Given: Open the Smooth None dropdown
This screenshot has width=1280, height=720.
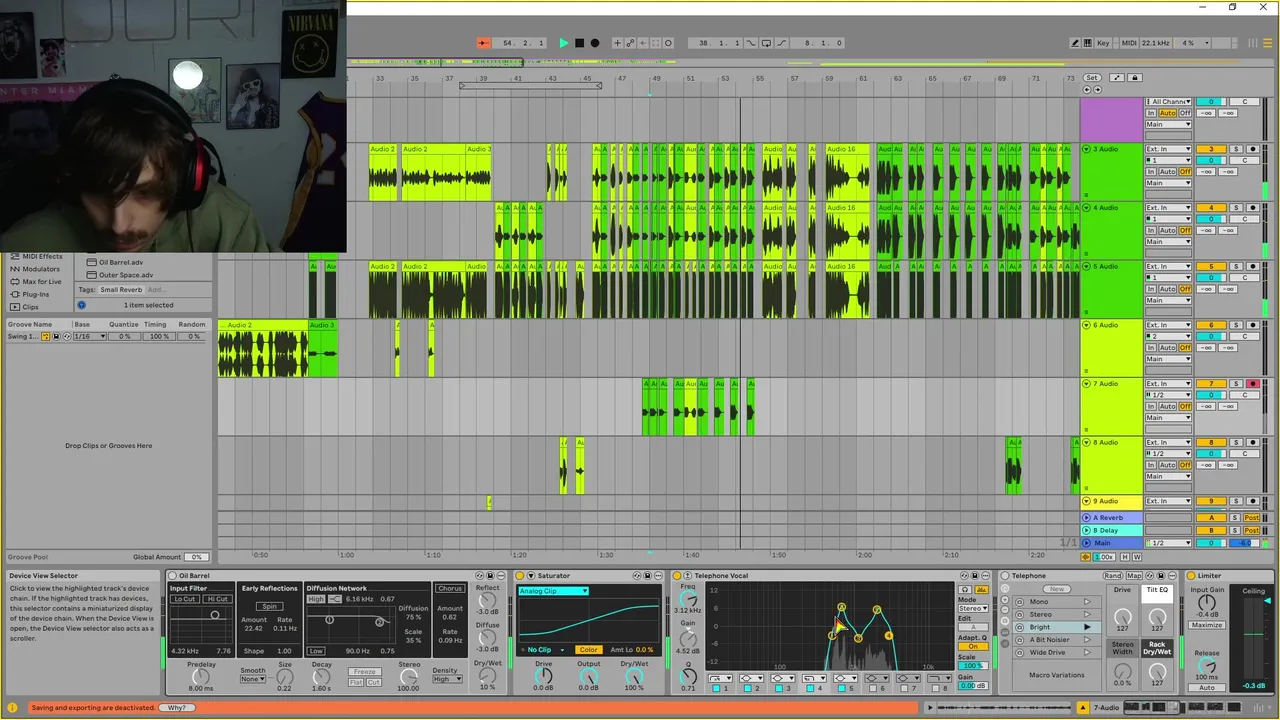Looking at the screenshot, I should pos(253,679).
